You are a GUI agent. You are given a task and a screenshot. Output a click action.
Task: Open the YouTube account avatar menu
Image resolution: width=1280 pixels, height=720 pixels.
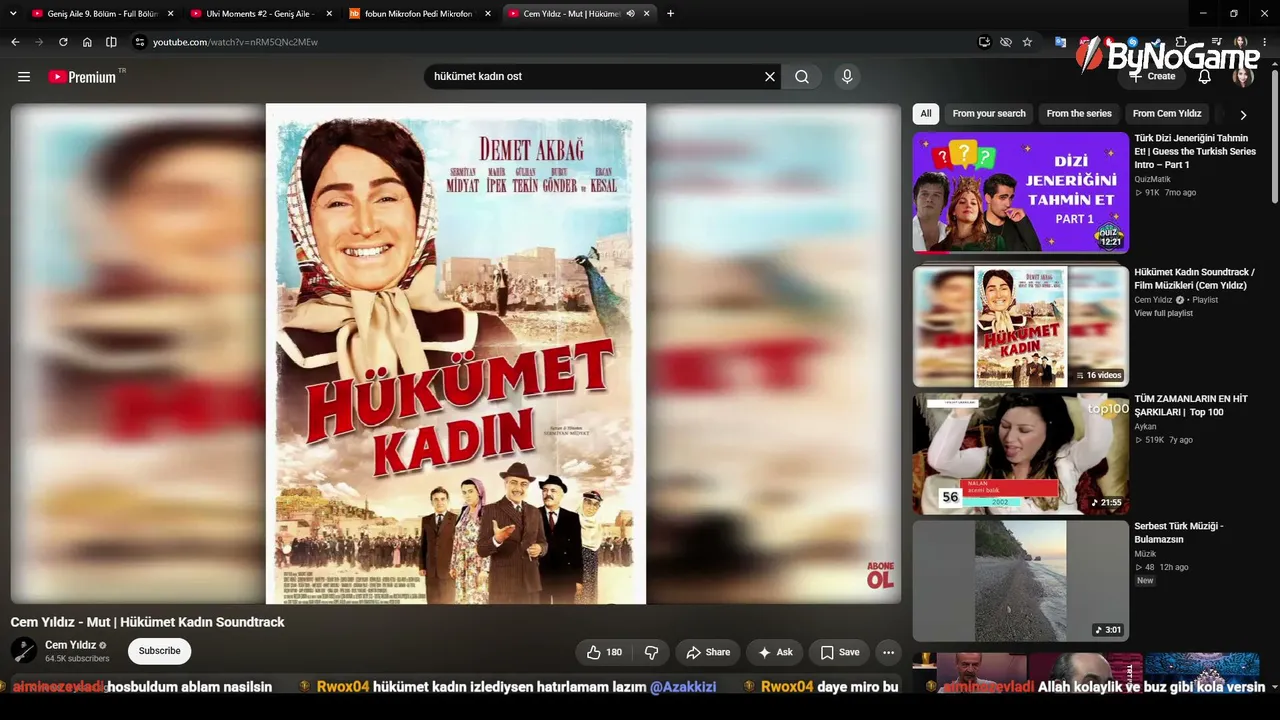(1243, 77)
